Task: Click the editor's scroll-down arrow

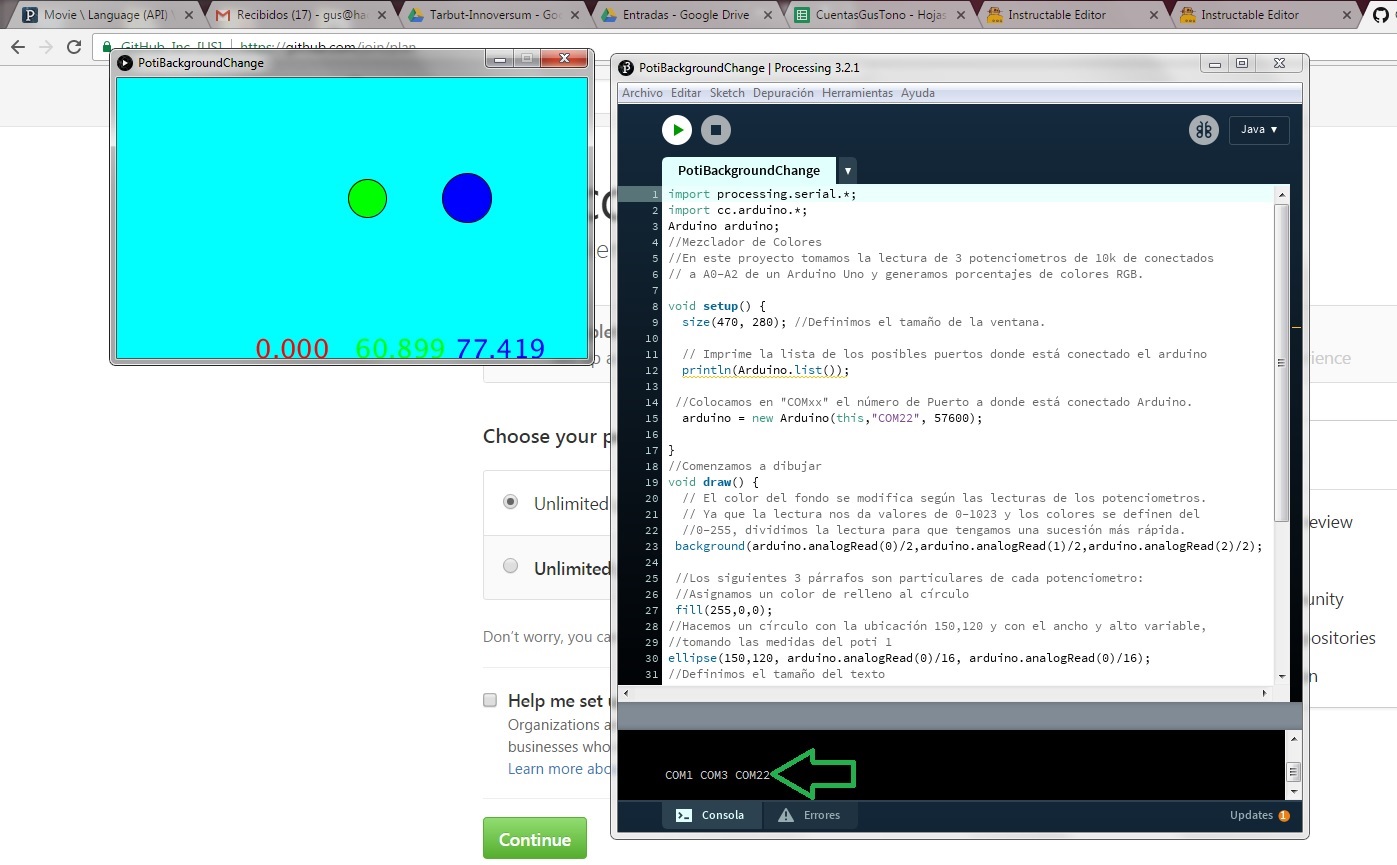Action: click(x=1282, y=677)
